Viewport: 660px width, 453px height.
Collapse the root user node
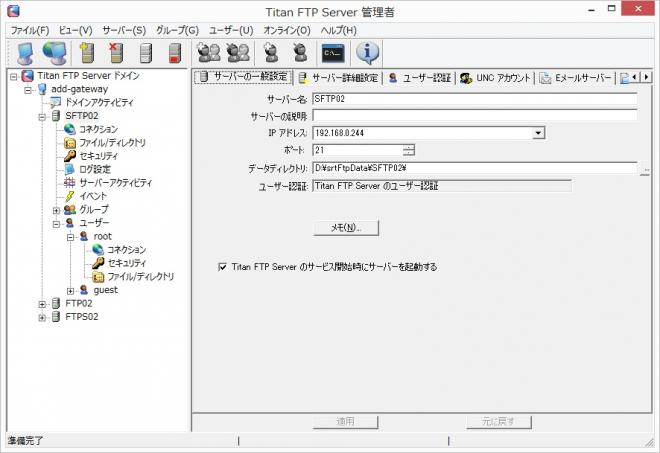(70, 237)
